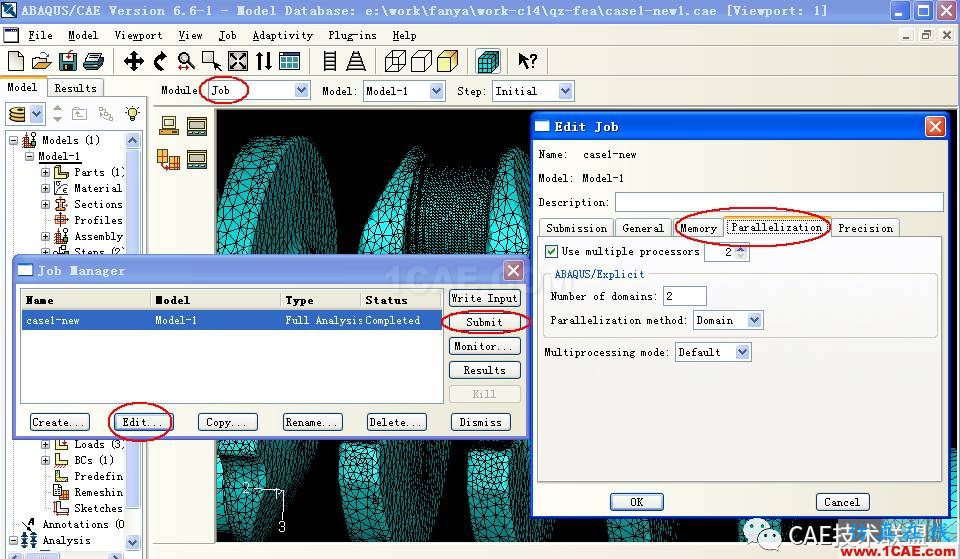Open Adaptivity Process Manager icon
The image size is (960, 559).
pyautogui.click(x=197, y=159)
